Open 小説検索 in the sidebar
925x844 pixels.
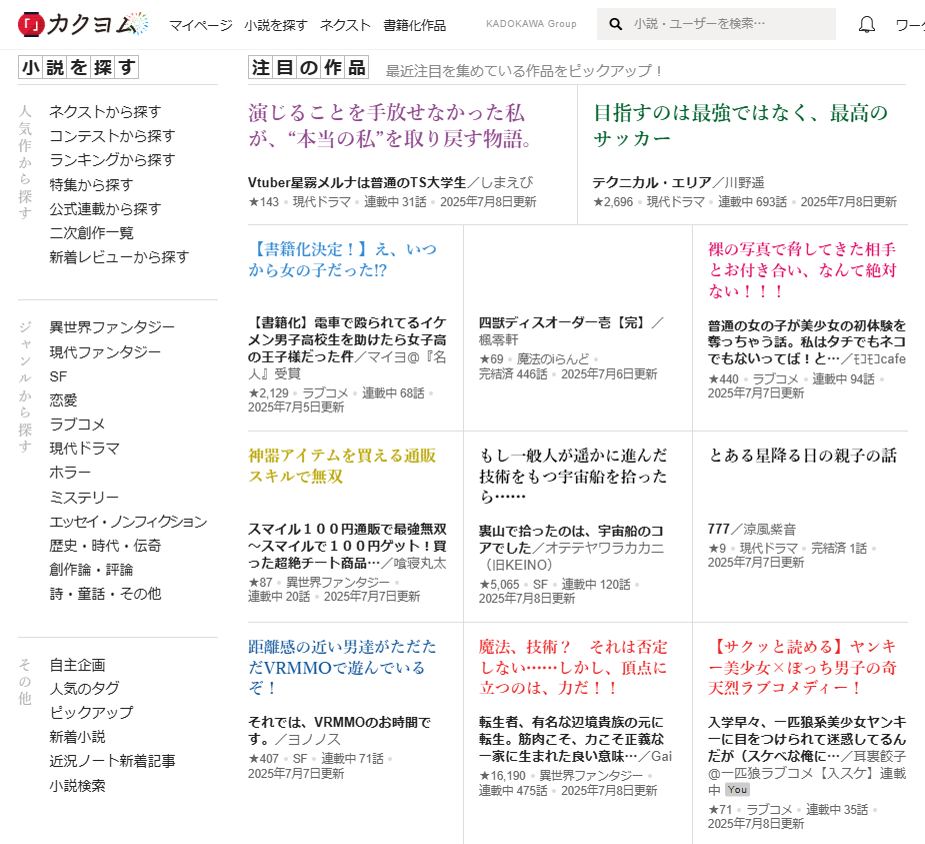click(x=77, y=785)
